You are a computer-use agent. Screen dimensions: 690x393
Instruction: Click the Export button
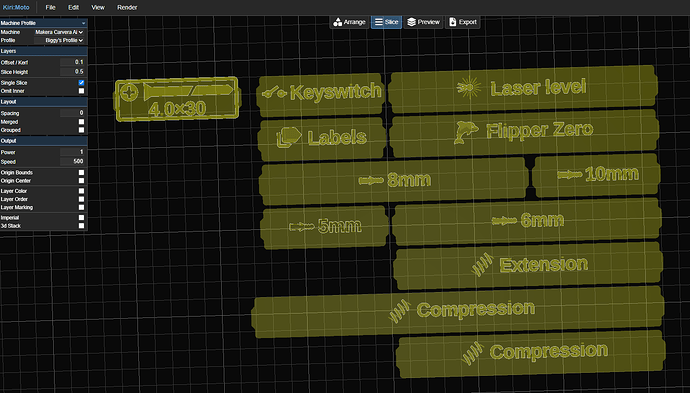coord(462,22)
